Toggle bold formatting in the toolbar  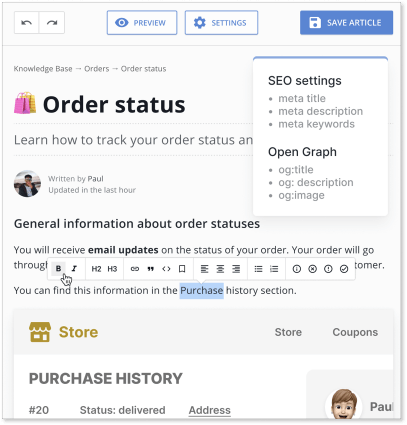(x=58, y=269)
